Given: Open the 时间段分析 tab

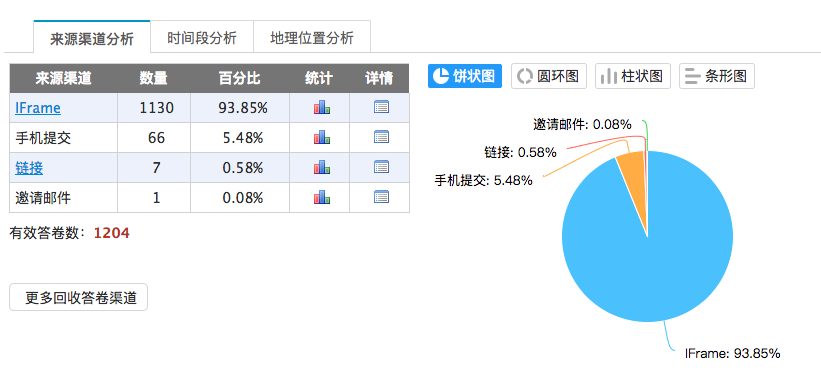Looking at the screenshot, I should click(x=202, y=38).
